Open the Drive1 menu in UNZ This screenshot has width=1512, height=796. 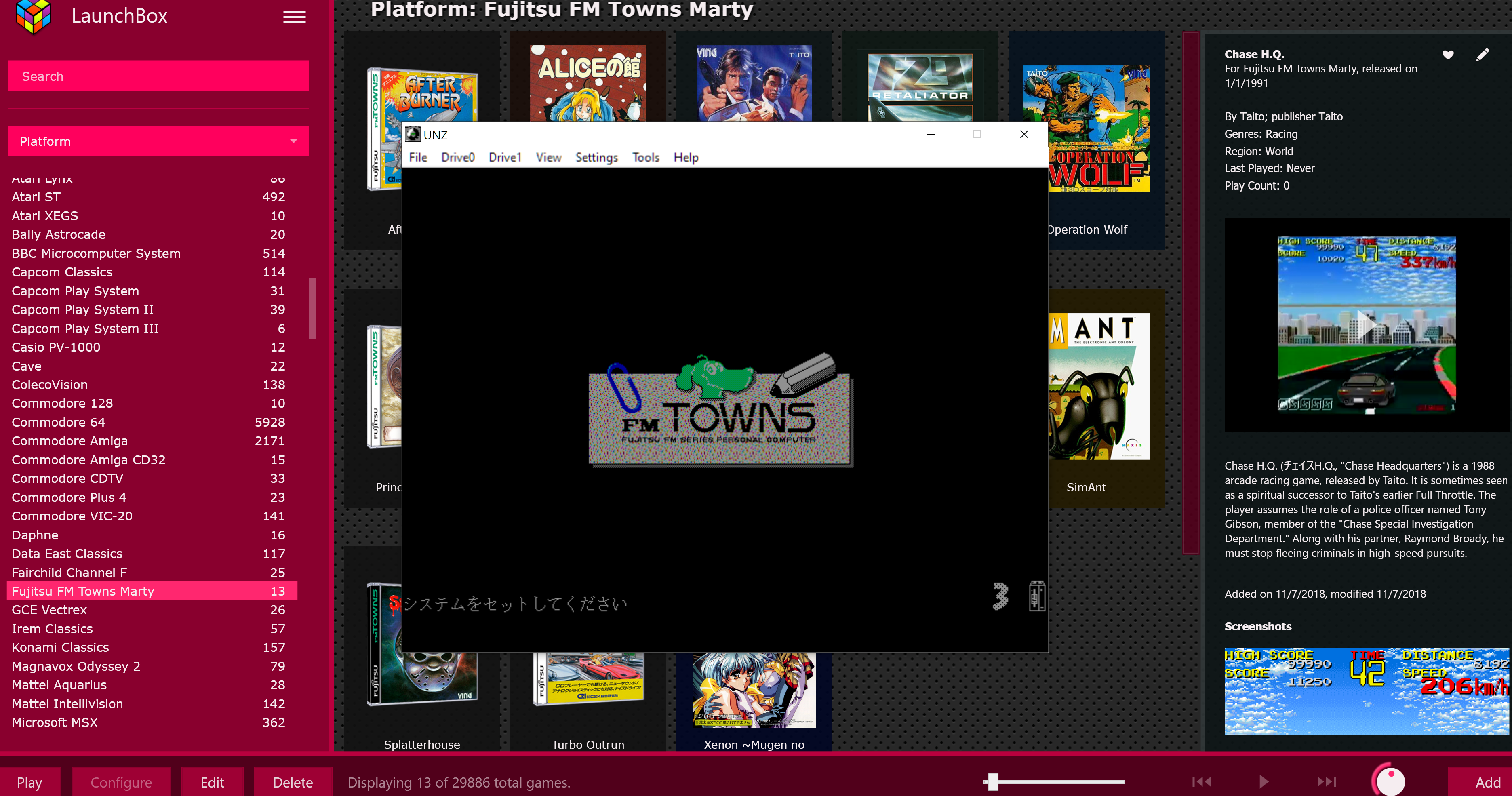505,157
